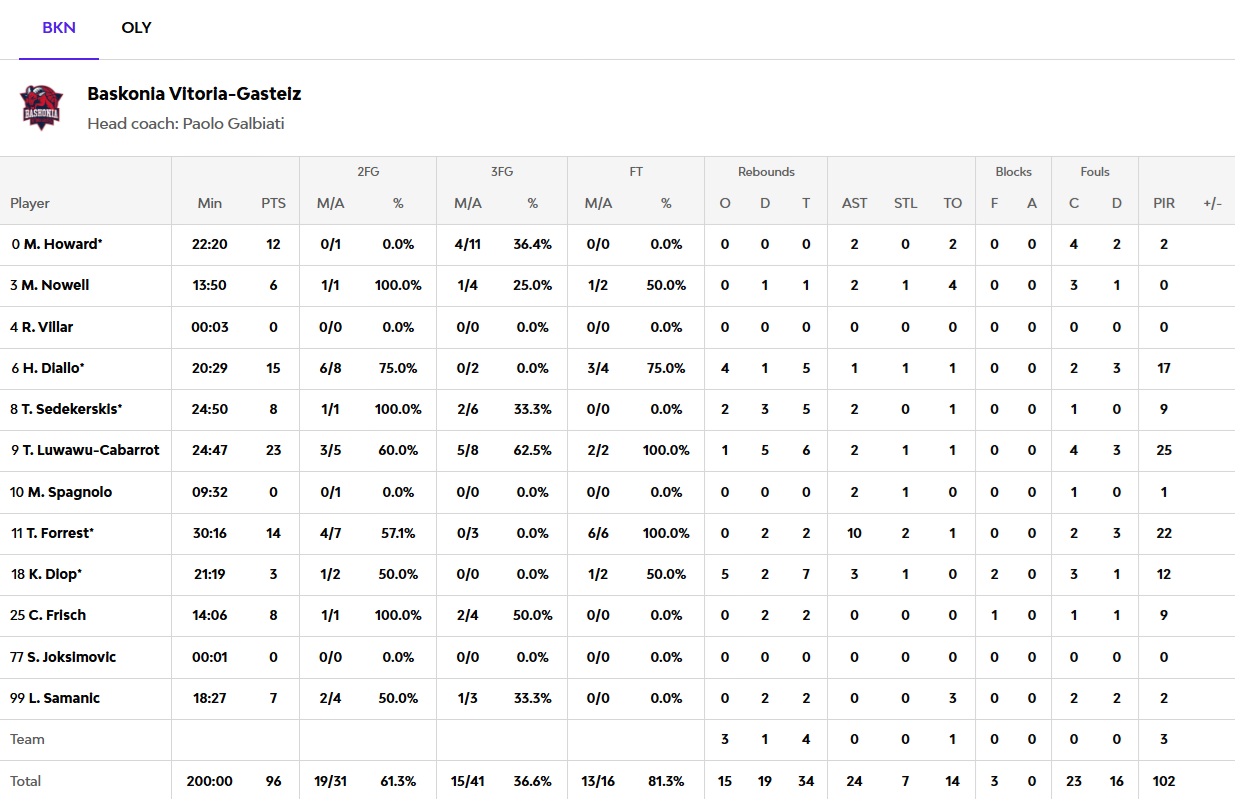The image size is (1242, 807).
Task: Click the Min column header
Action: pyautogui.click(x=210, y=203)
